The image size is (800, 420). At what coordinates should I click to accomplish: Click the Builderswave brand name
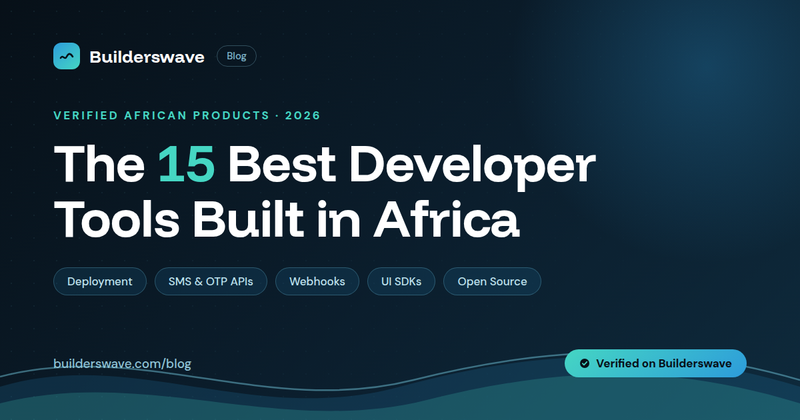tap(147, 57)
